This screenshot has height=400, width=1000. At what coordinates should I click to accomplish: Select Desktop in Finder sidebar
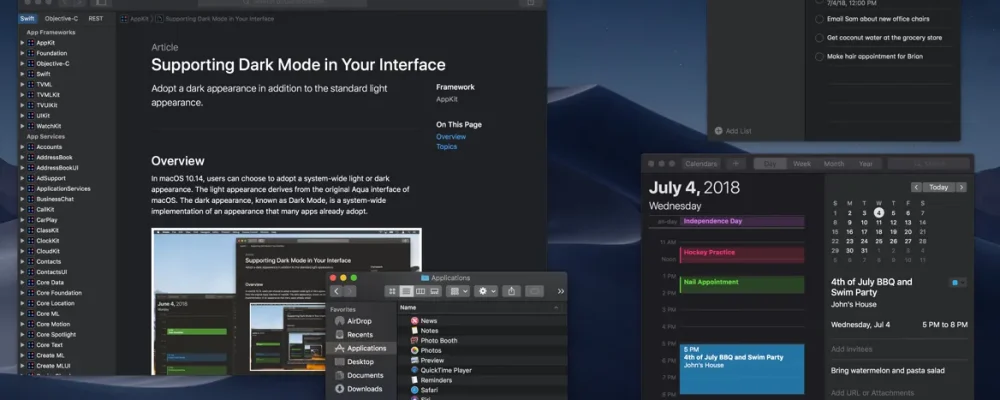(354, 362)
